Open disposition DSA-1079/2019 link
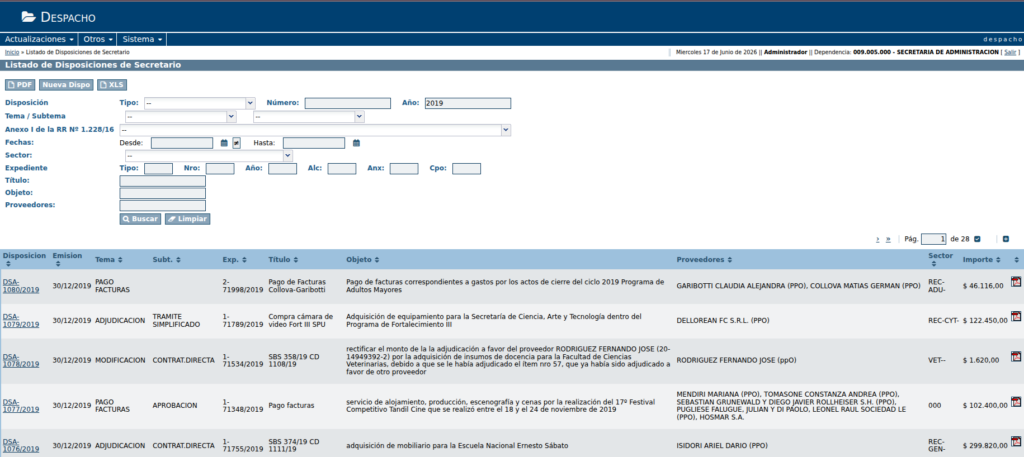The height and width of the screenshot is (457, 1024). tap(21, 320)
